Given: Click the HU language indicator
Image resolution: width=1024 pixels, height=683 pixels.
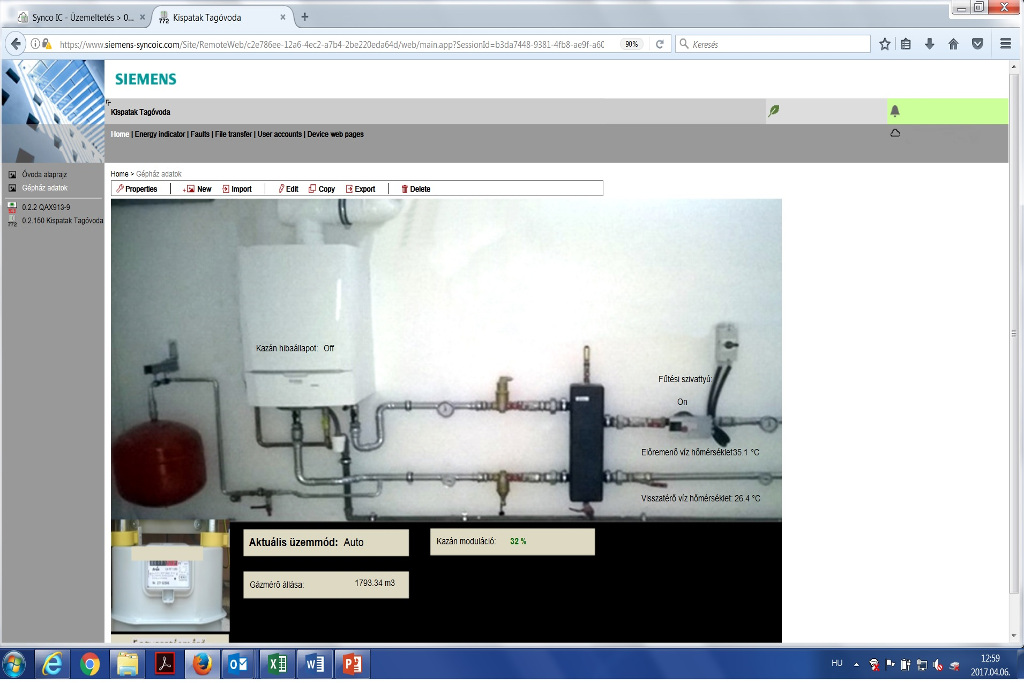Looking at the screenshot, I should click(837, 663).
